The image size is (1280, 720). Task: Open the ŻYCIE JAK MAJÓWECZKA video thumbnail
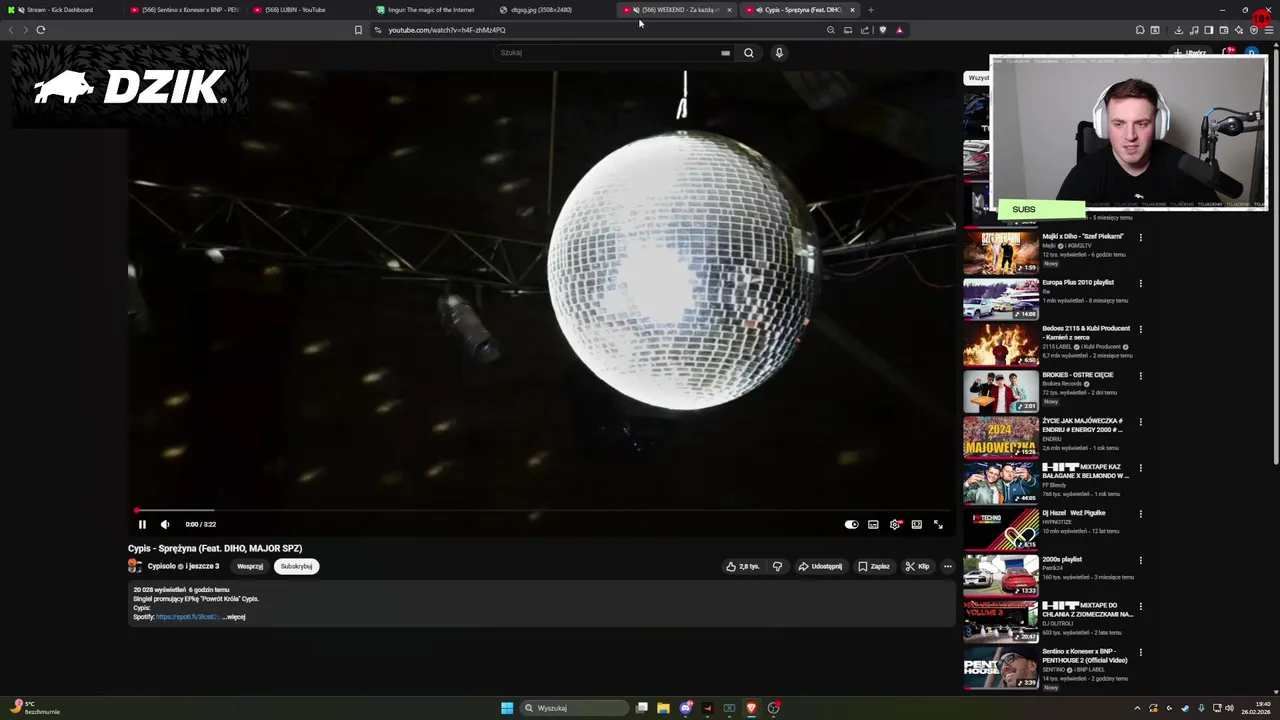pos(1001,437)
